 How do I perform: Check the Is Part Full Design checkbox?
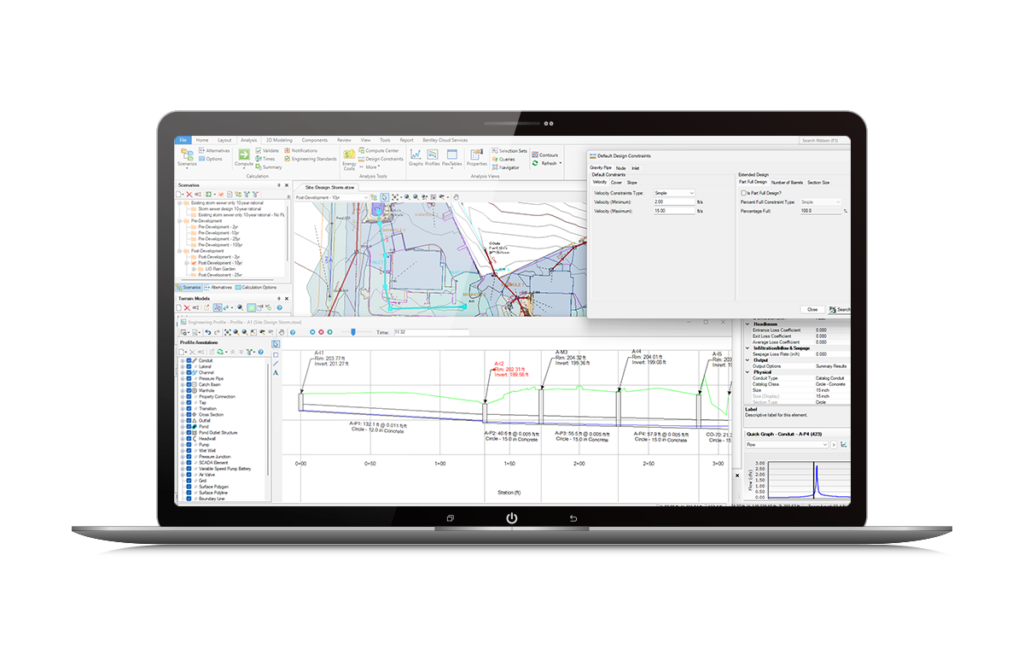coord(744,193)
